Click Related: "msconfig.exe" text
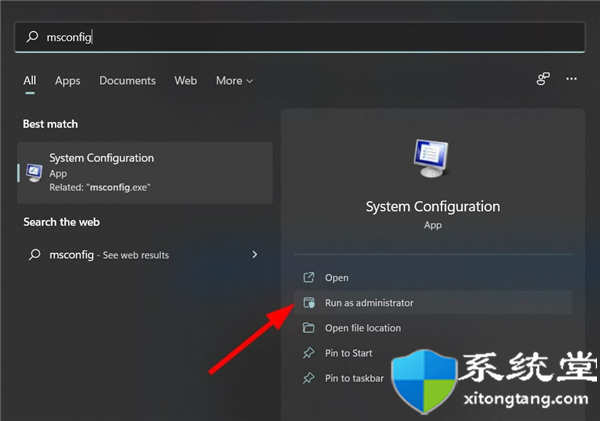This screenshot has height=421, width=600. tap(100, 188)
